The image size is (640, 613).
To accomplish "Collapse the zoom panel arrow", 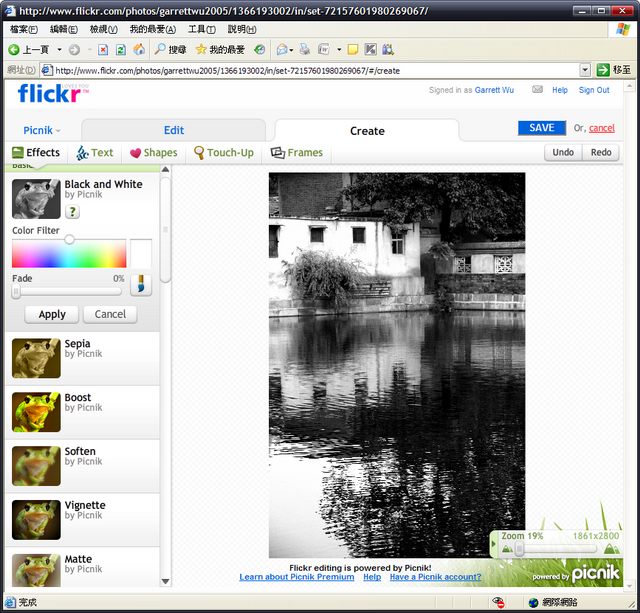I will point(493,544).
